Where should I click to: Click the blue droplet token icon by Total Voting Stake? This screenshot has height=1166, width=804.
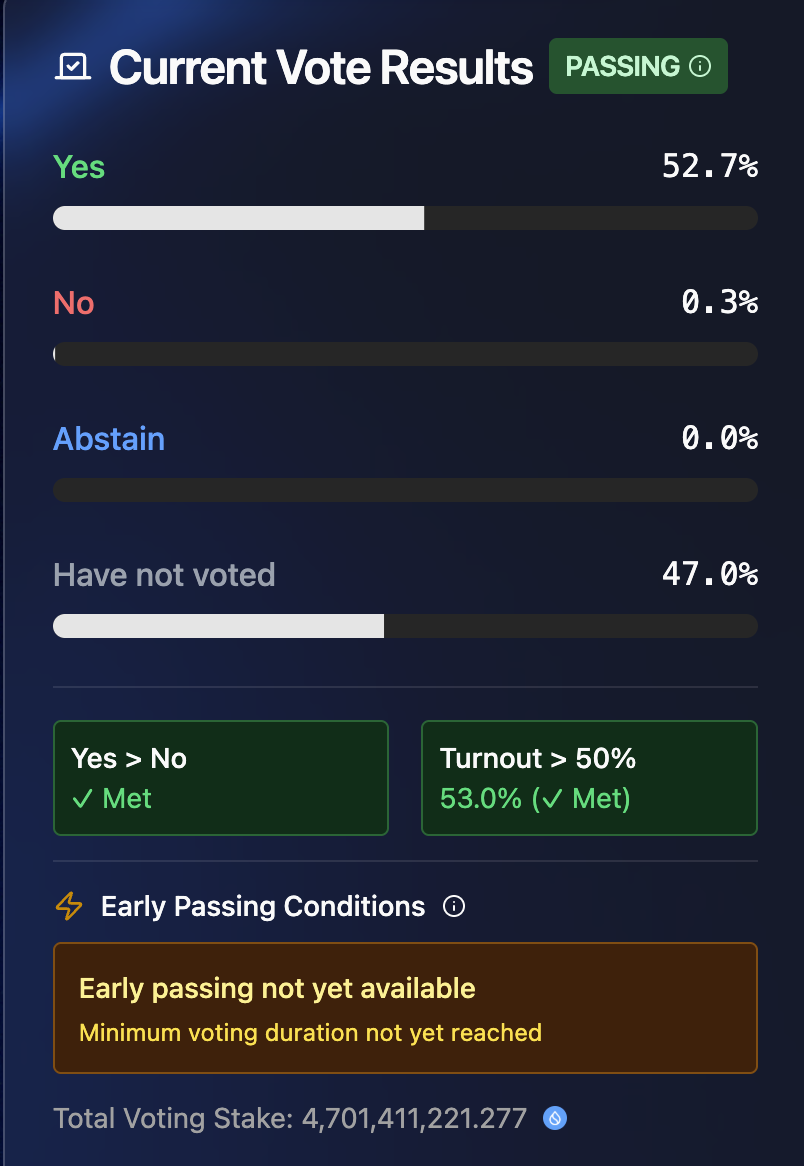[555, 1118]
